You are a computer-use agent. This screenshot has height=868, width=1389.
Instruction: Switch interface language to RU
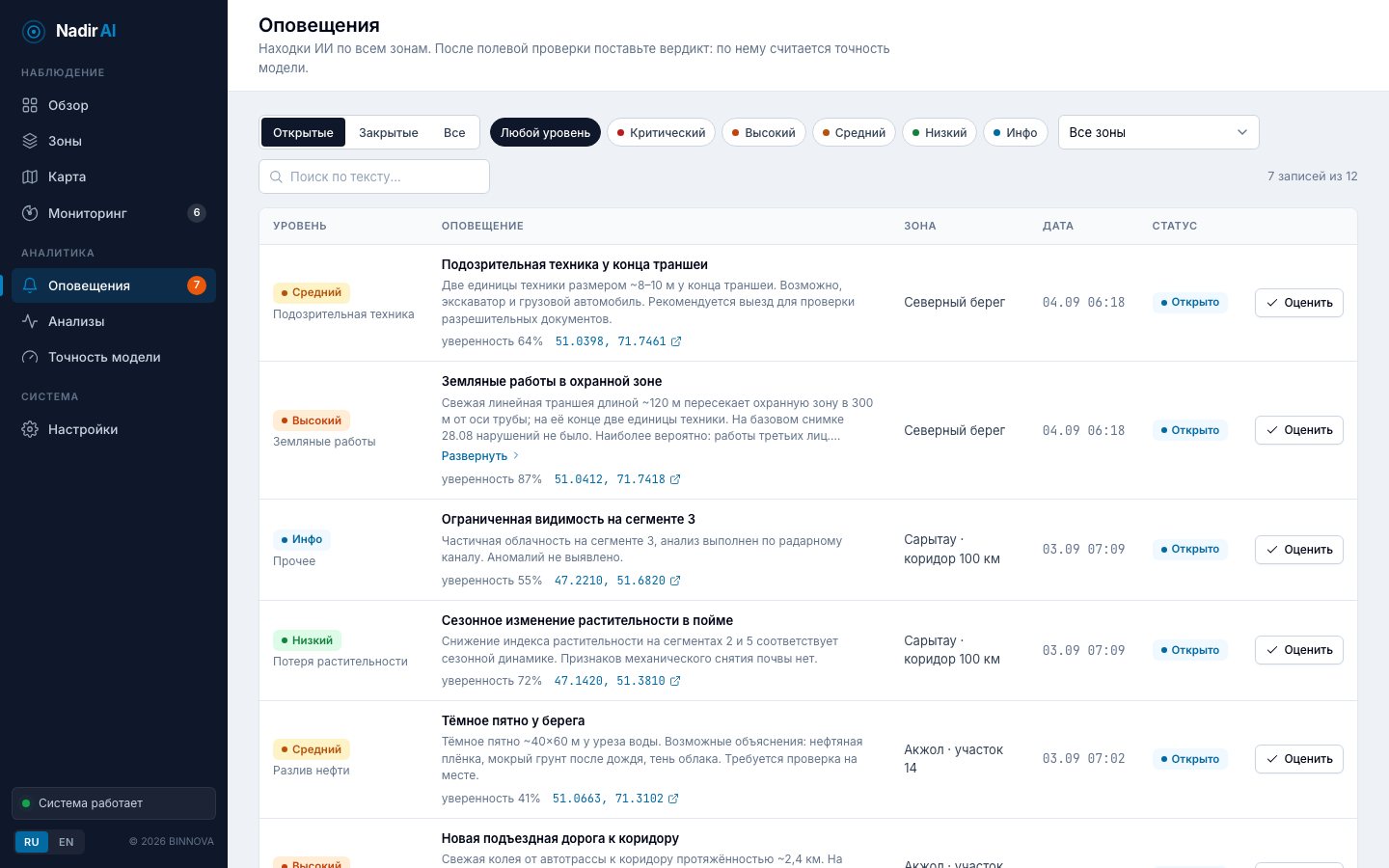(32, 842)
